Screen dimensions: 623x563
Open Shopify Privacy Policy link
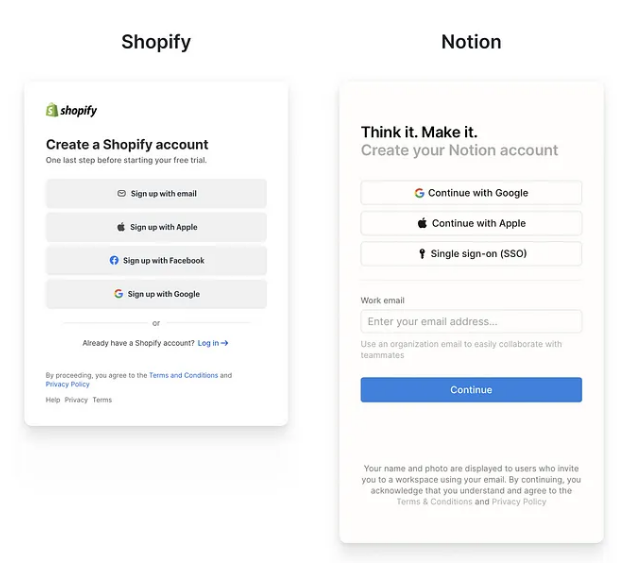[68, 384]
